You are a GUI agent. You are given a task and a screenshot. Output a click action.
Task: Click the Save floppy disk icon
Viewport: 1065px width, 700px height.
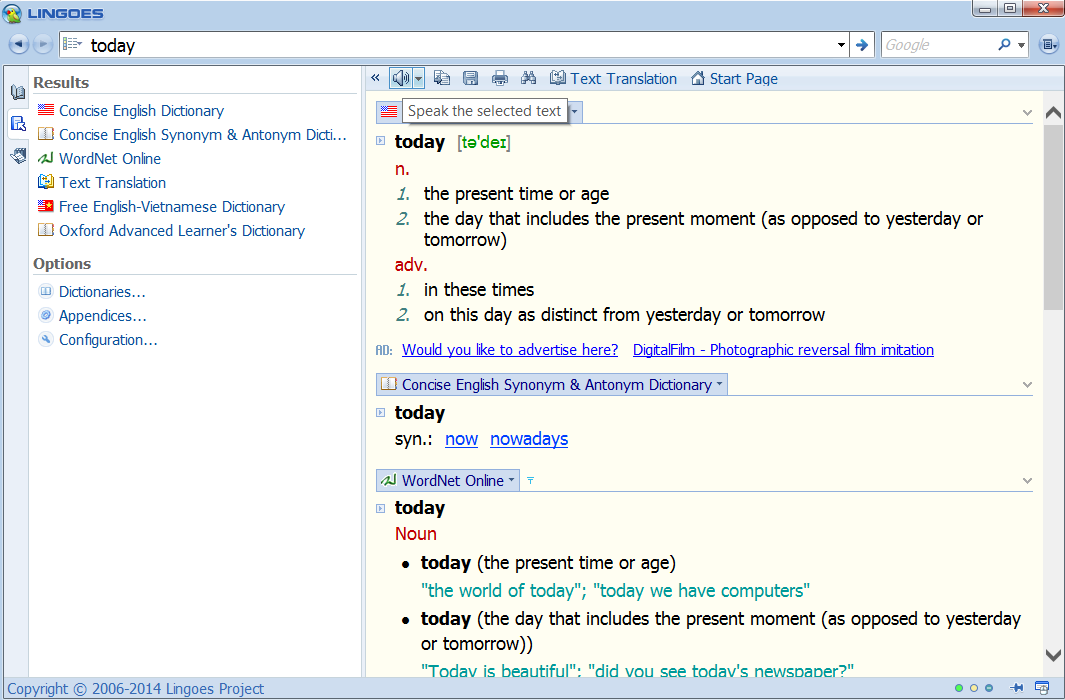[470, 78]
